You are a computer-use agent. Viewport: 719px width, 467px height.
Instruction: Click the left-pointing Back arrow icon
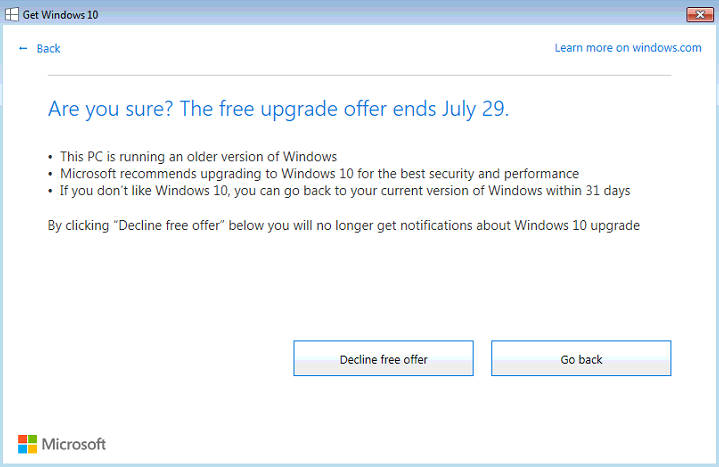point(23,48)
